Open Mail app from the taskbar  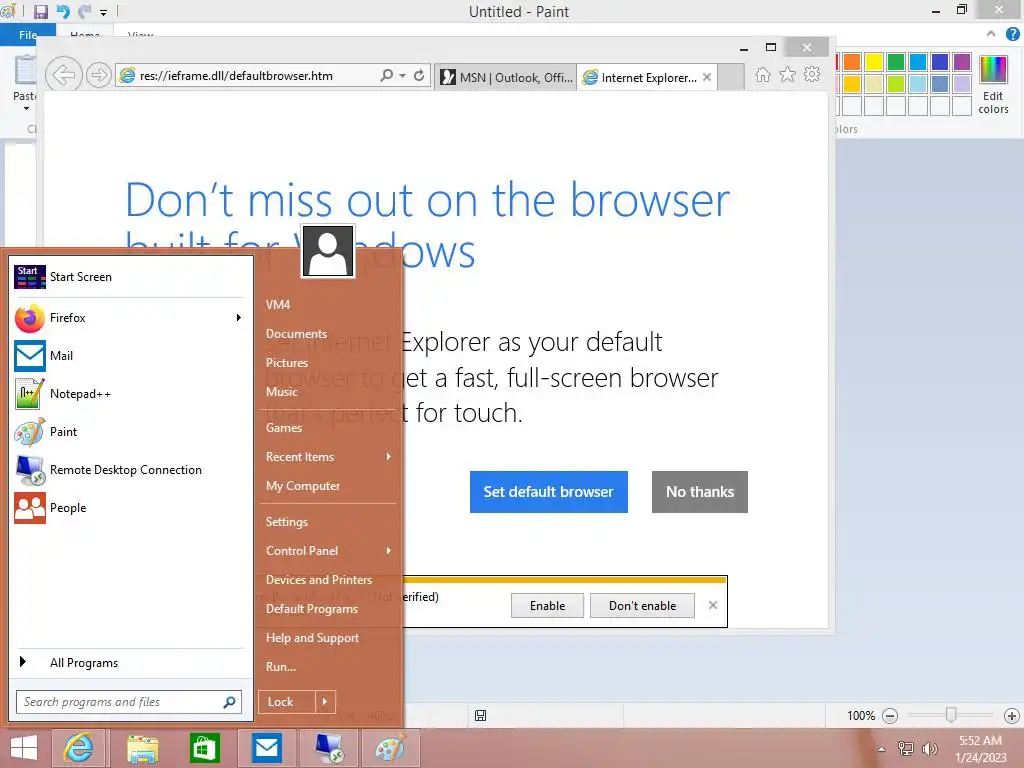[x=267, y=748]
